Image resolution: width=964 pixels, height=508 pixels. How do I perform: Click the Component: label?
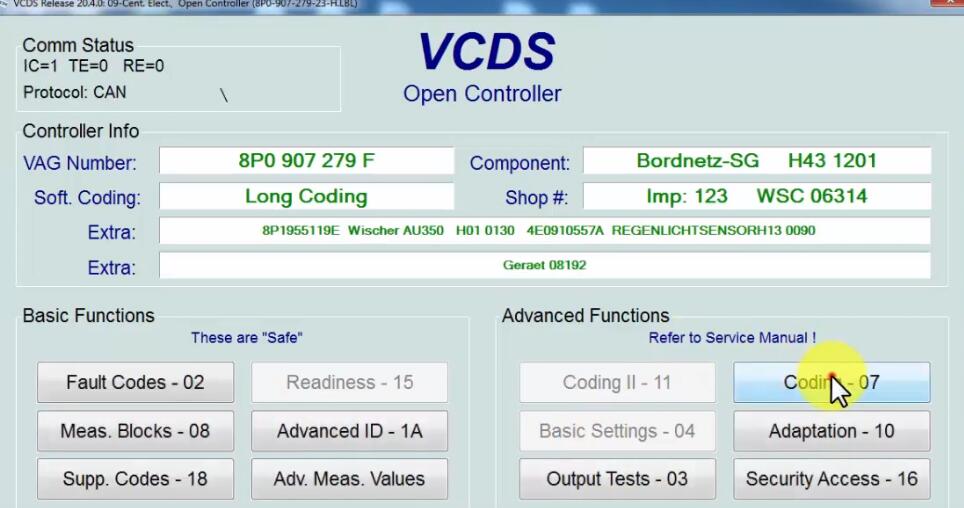coord(520,163)
